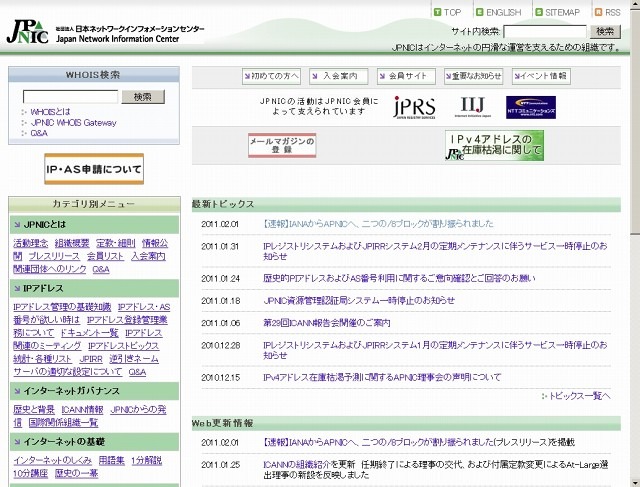Open the ドキュメント一覧 link
This screenshot has height=487, width=640.
(89, 333)
